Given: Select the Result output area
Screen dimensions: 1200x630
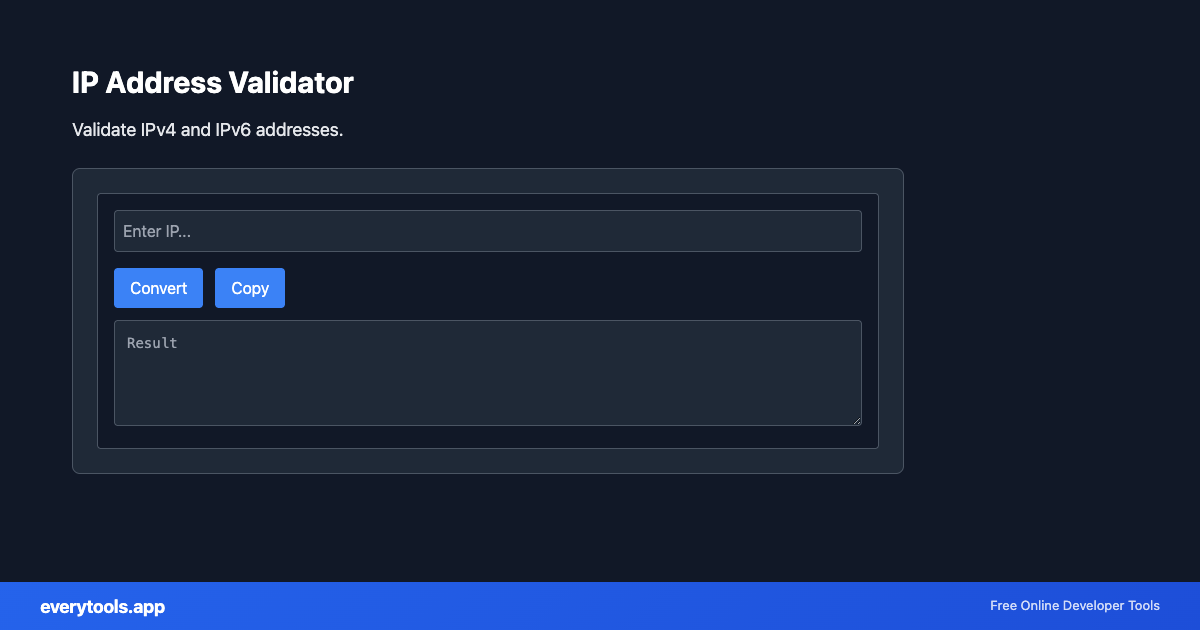Looking at the screenshot, I should (x=488, y=372).
